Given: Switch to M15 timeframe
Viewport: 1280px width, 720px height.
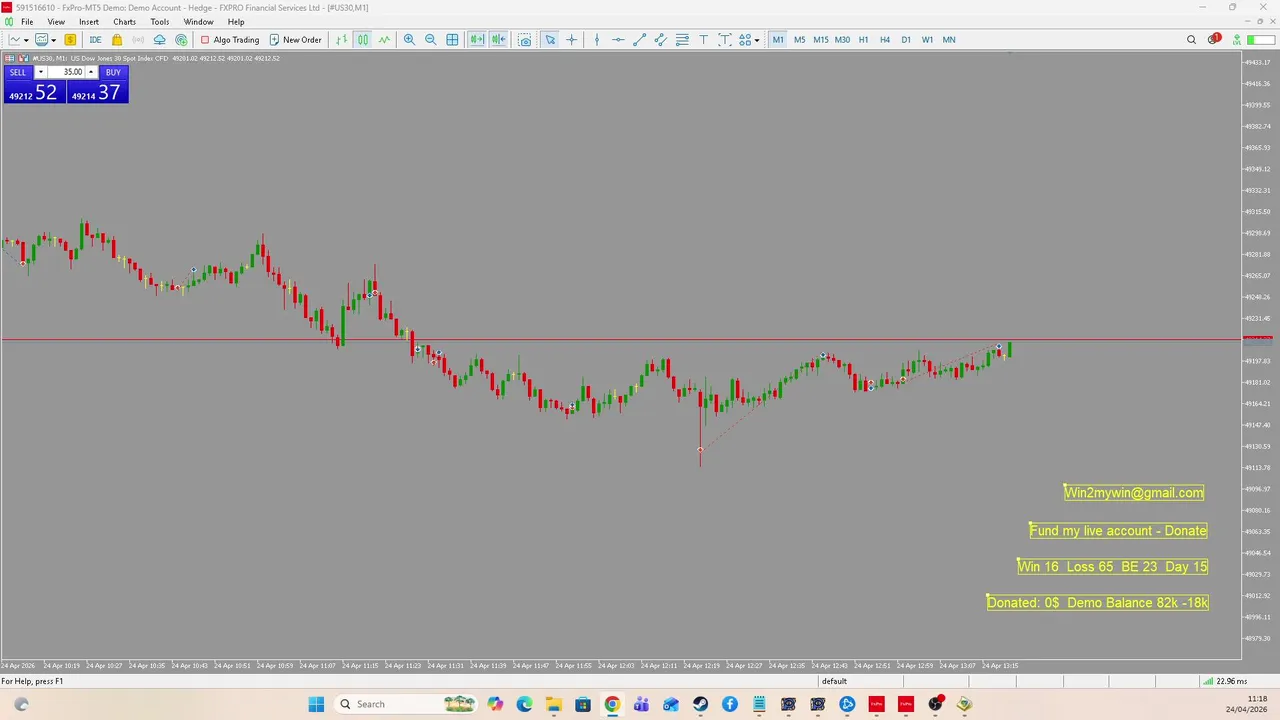Looking at the screenshot, I should pyautogui.click(x=821, y=40).
